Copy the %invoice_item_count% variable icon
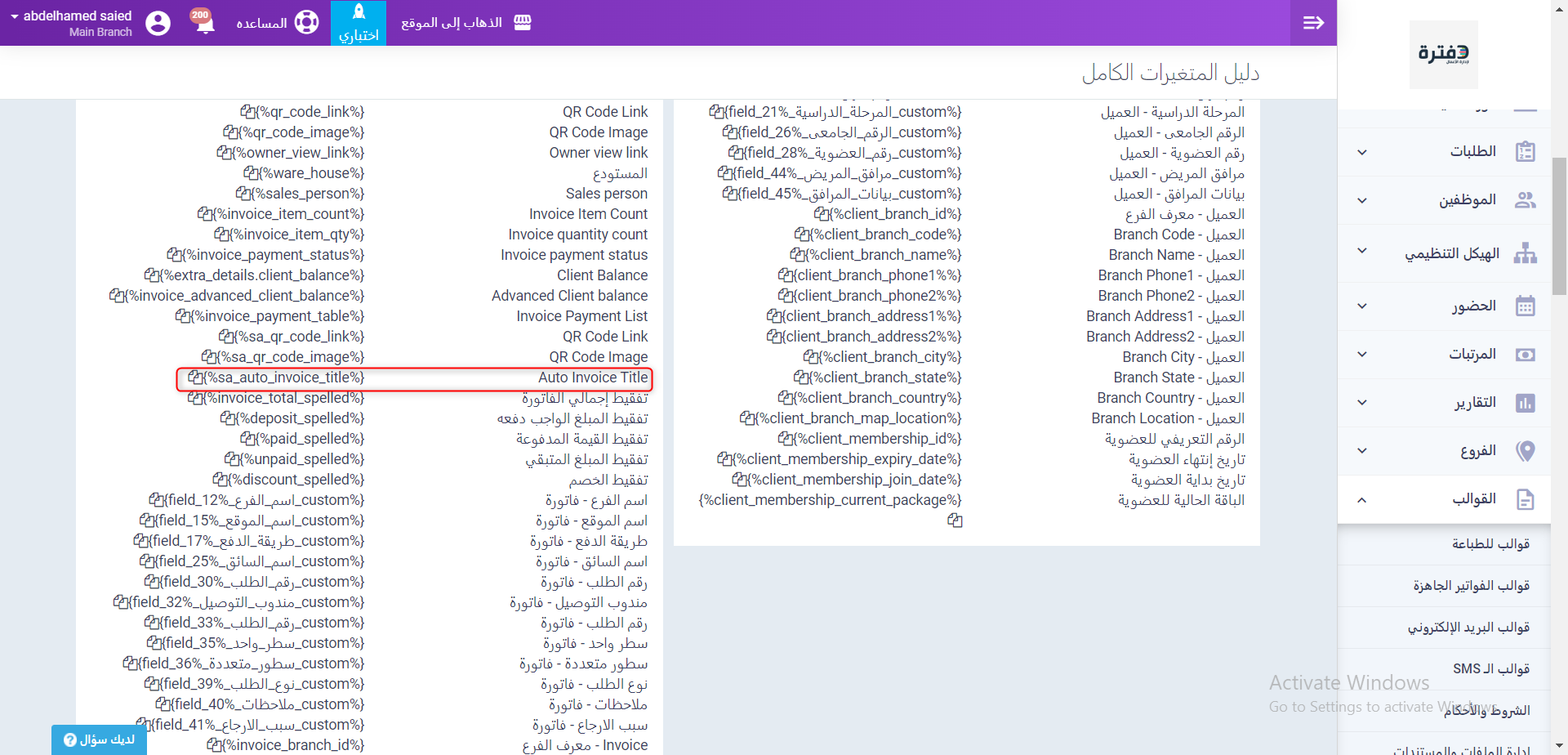The width and height of the screenshot is (1568, 755). 205,214
